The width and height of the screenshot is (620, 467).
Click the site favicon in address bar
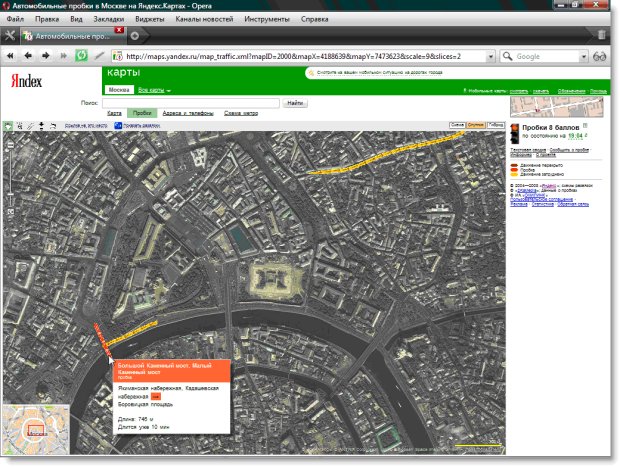(117, 56)
